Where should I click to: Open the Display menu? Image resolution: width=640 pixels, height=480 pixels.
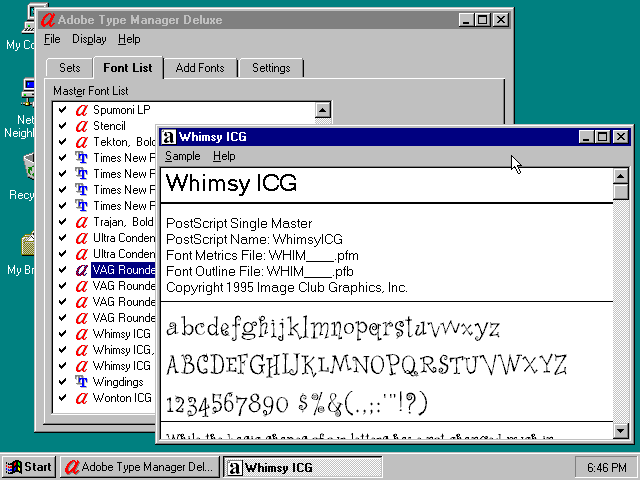(89, 39)
